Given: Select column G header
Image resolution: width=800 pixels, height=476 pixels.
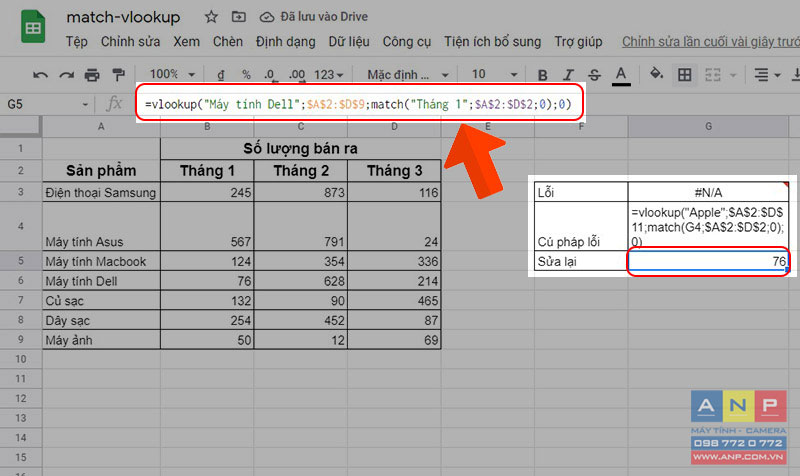Looking at the screenshot, I should [x=709, y=127].
